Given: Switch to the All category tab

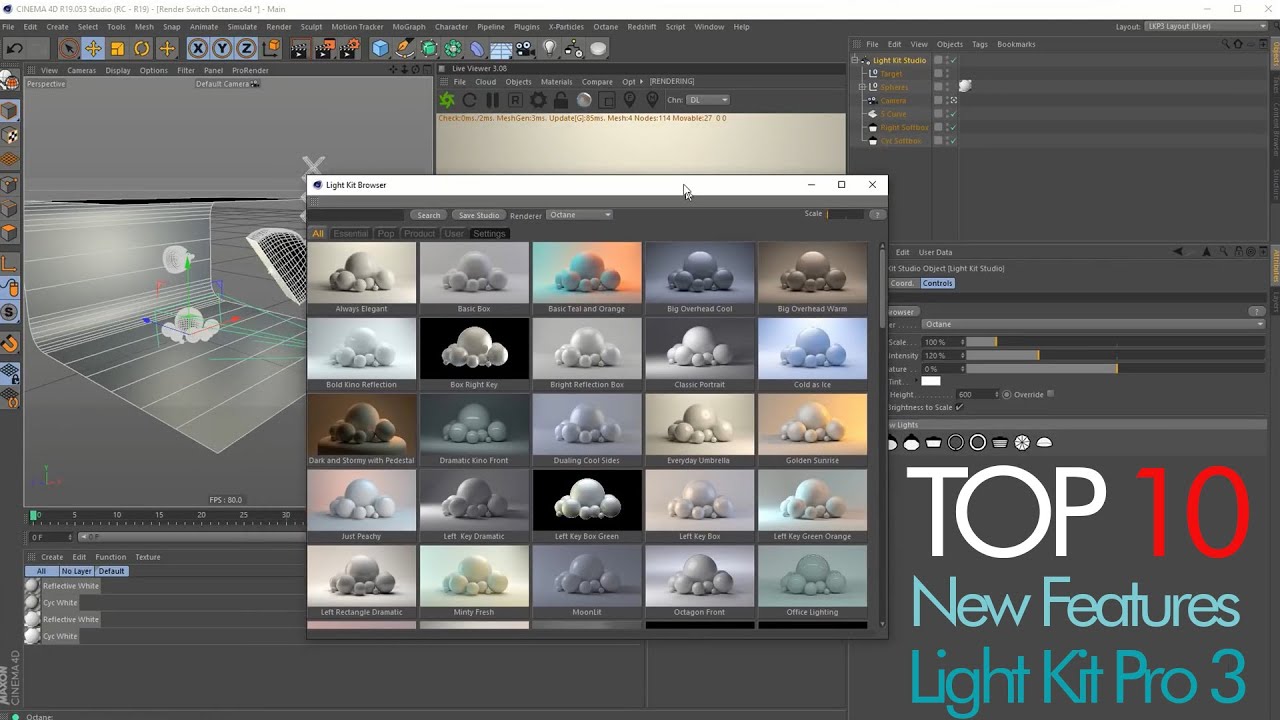Looking at the screenshot, I should [x=318, y=233].
